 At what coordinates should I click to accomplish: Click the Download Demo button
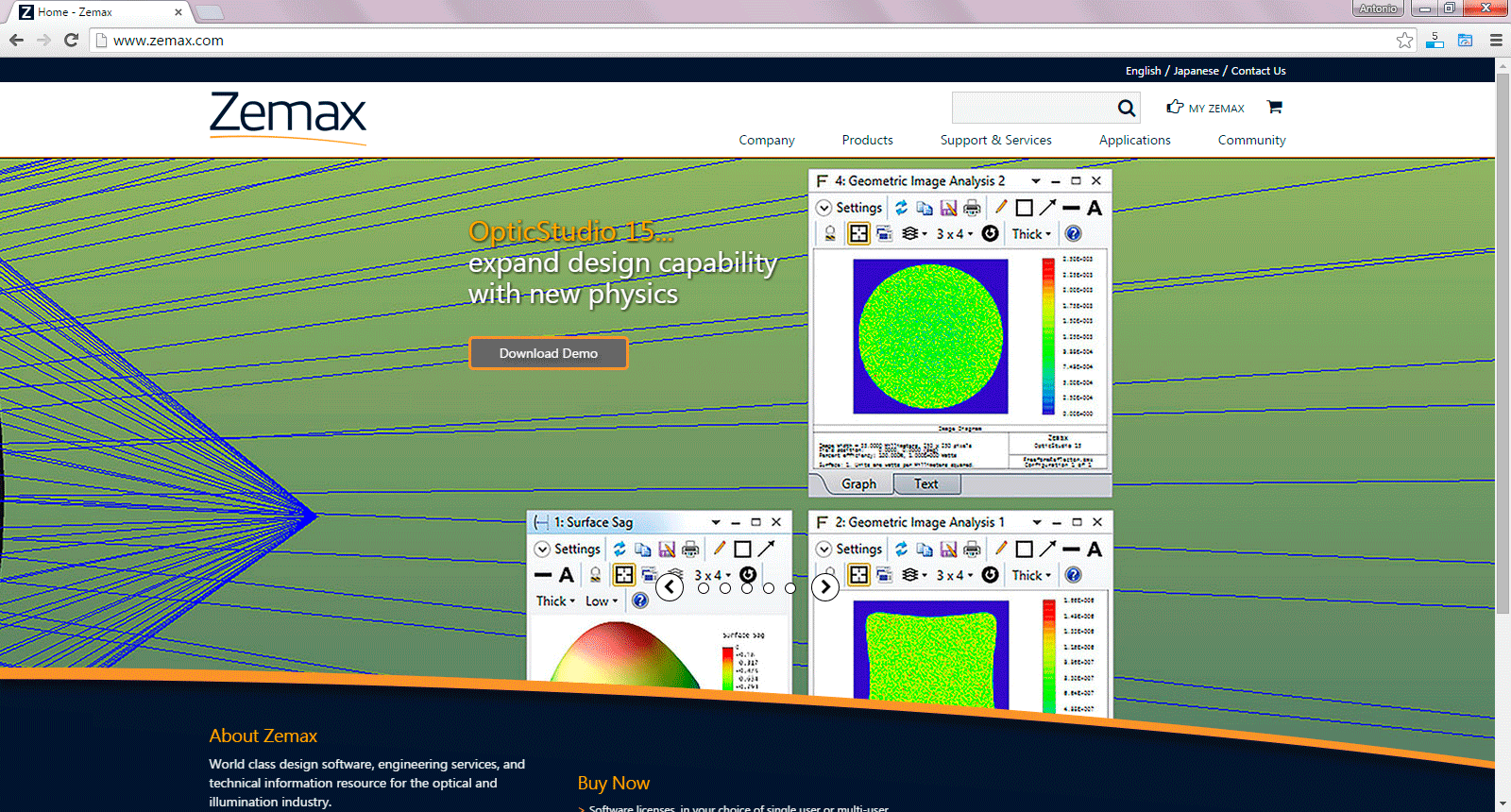tap(549, 353)
